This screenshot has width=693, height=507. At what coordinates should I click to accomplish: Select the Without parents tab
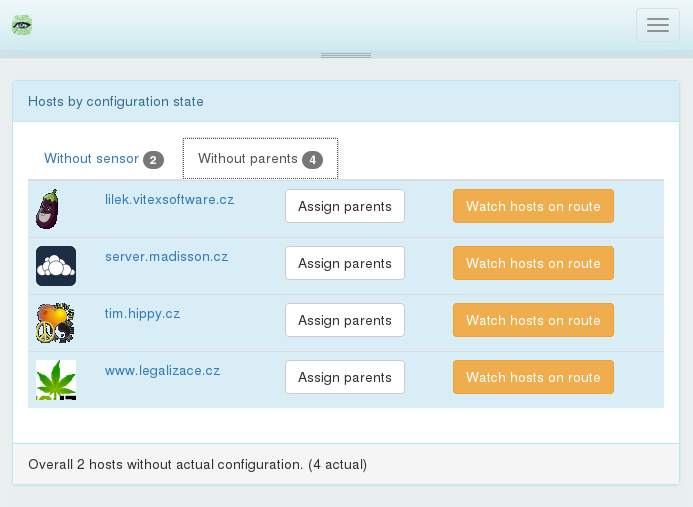coord(260,159)
